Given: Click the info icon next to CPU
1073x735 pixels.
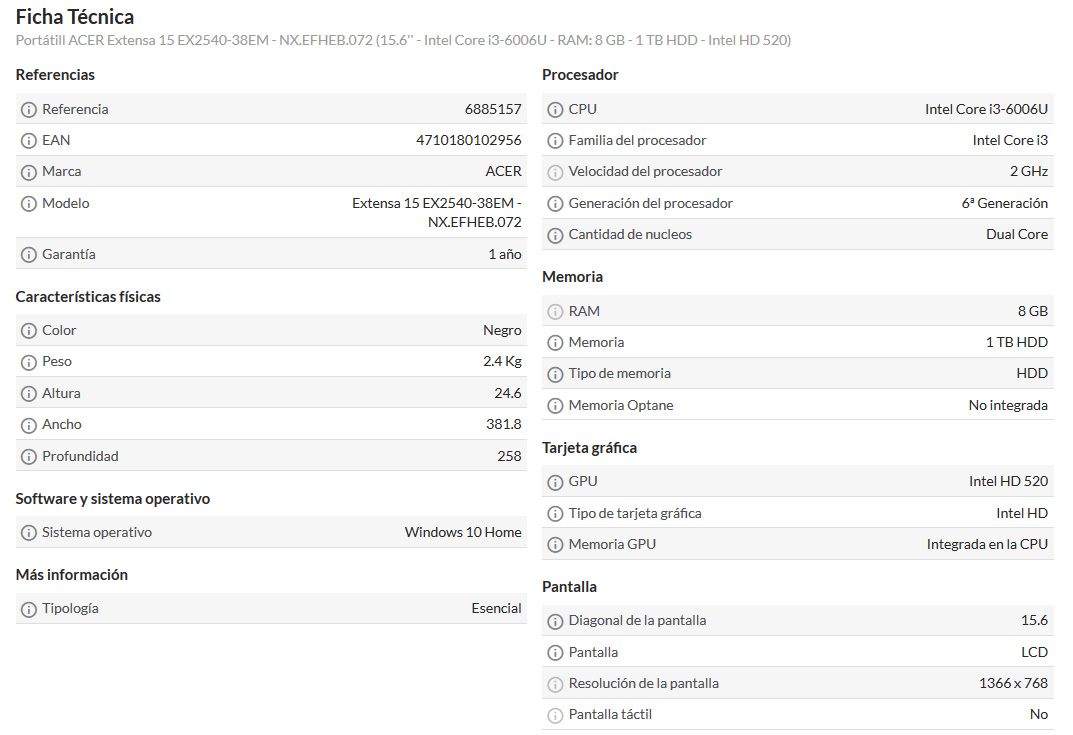Looking at the screenshot, I should tap(555, 109).
